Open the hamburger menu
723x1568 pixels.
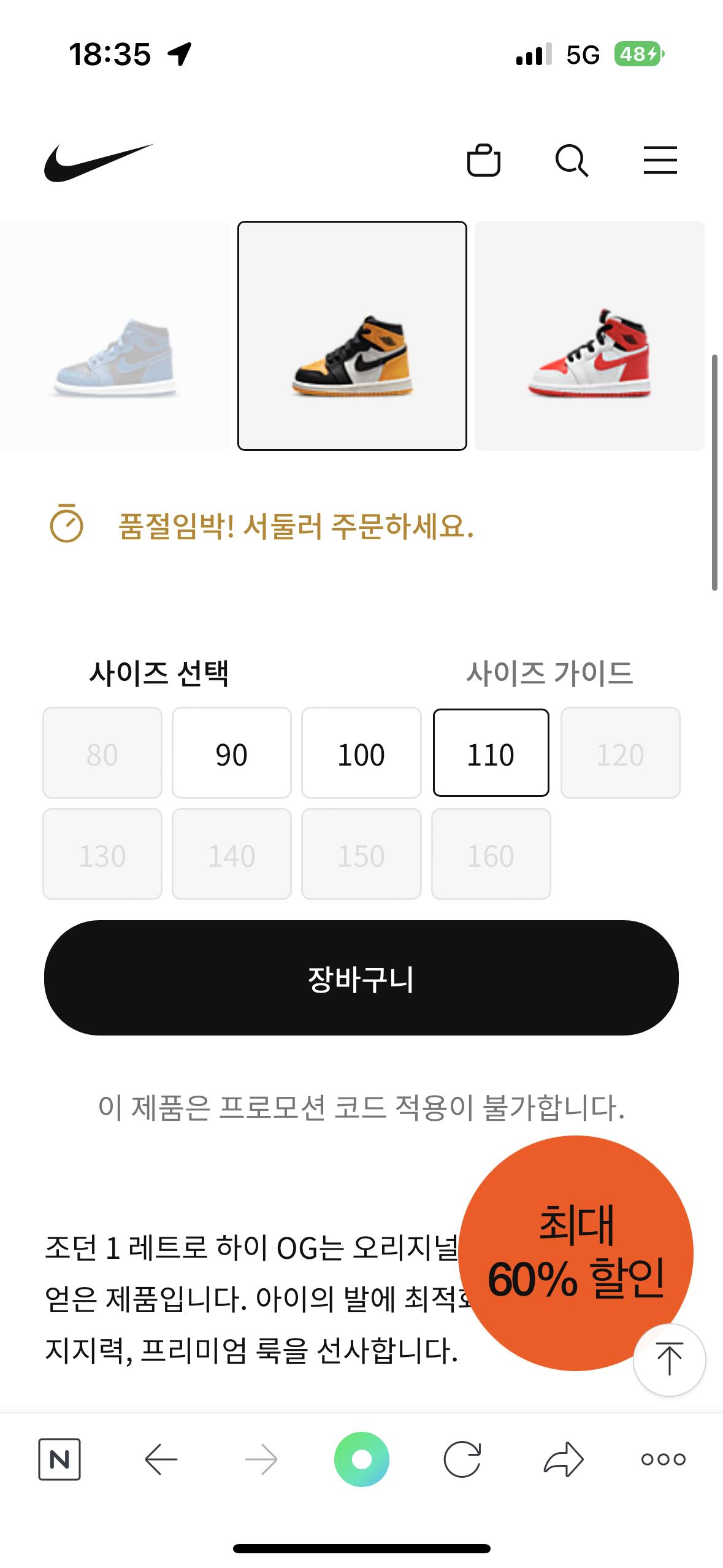(x=660, y=160)
